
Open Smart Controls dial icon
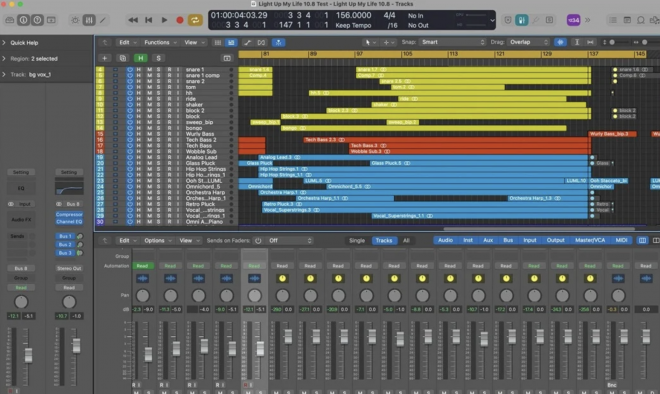75,20
